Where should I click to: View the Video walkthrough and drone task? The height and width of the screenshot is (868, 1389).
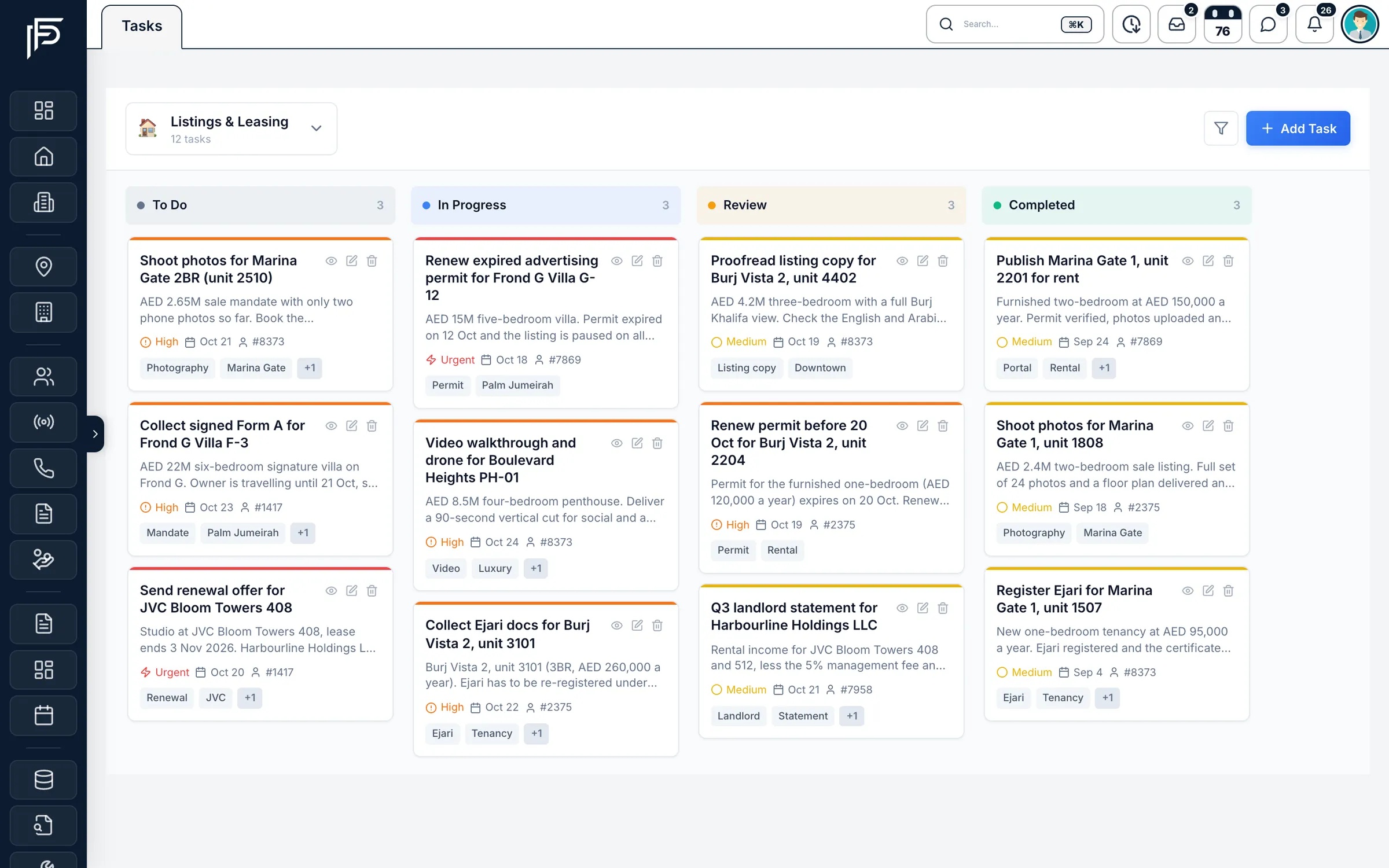click(617, 443)
